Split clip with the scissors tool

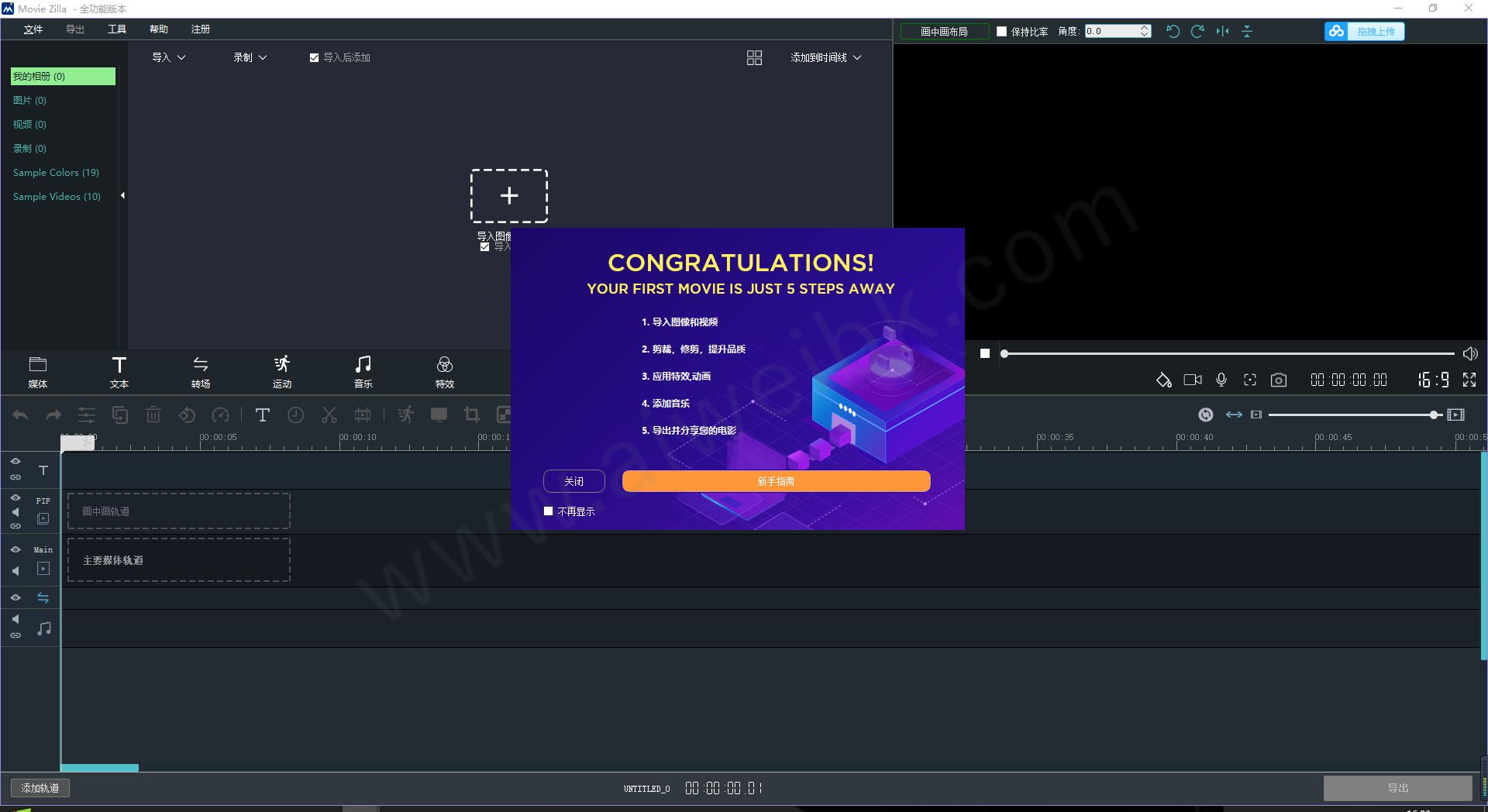point(329,415)
